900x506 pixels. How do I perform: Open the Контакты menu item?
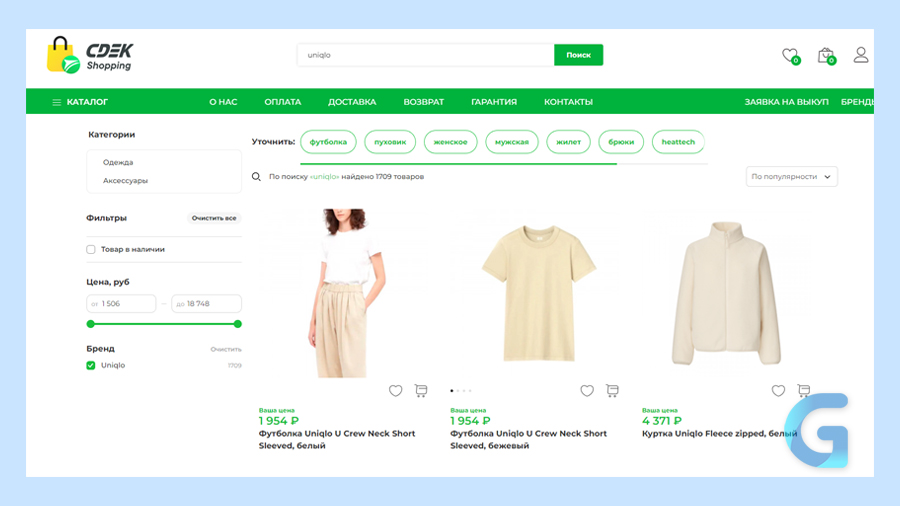click(x=568, y=102)
